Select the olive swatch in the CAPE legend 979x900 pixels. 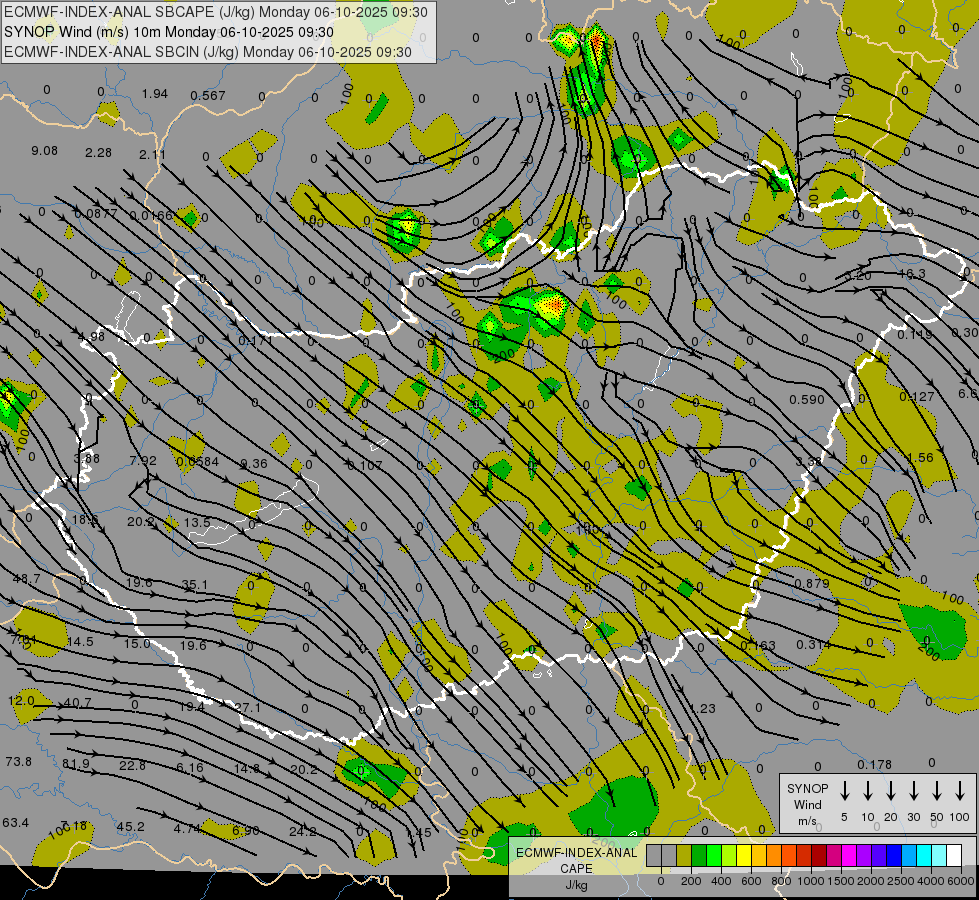684,855
